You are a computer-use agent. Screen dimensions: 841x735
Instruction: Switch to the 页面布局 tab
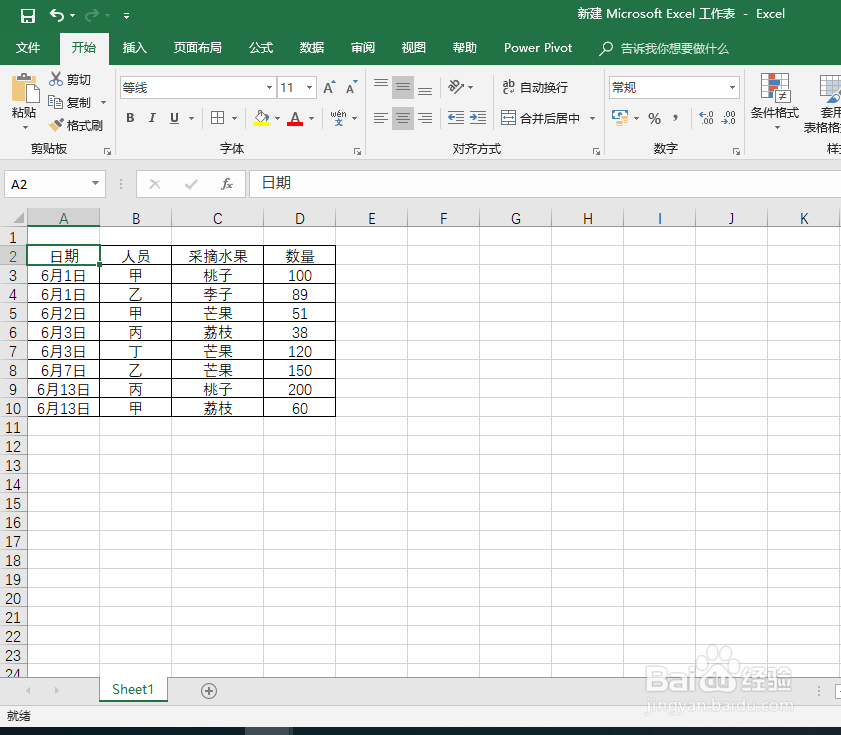pos(197,48)
